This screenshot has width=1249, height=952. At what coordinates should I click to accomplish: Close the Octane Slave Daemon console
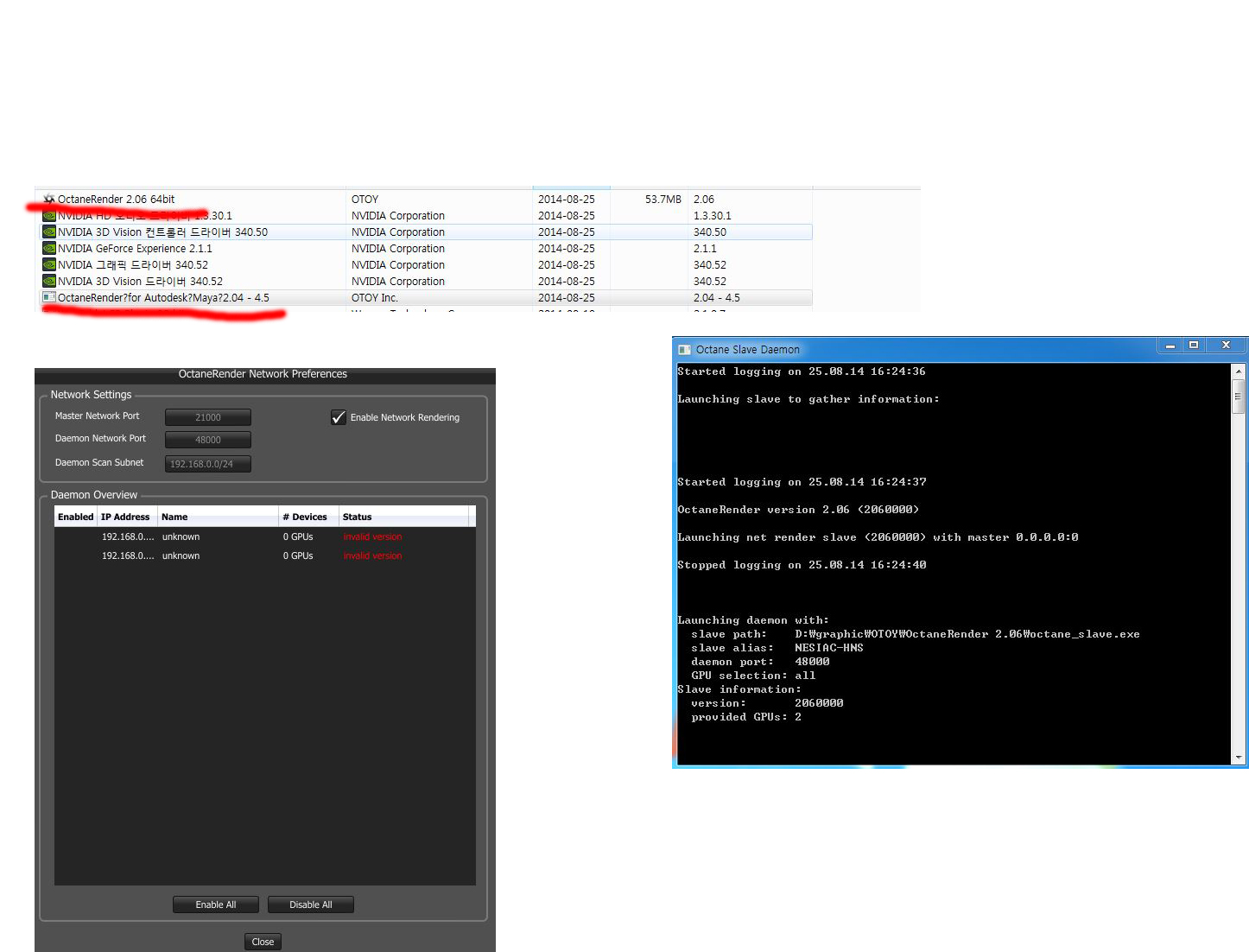click(1226, 346)
